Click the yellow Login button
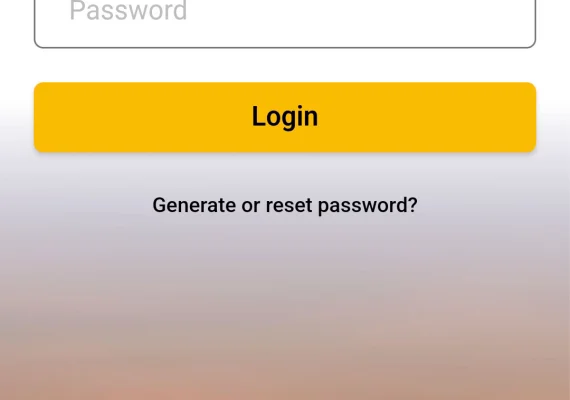Viewport: 570px width, 400px height. (285, 117)
